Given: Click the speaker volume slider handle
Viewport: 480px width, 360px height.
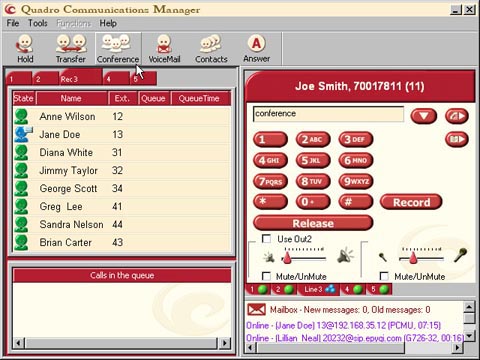Looking at the screenshot, I should click(x=287, y=258).
